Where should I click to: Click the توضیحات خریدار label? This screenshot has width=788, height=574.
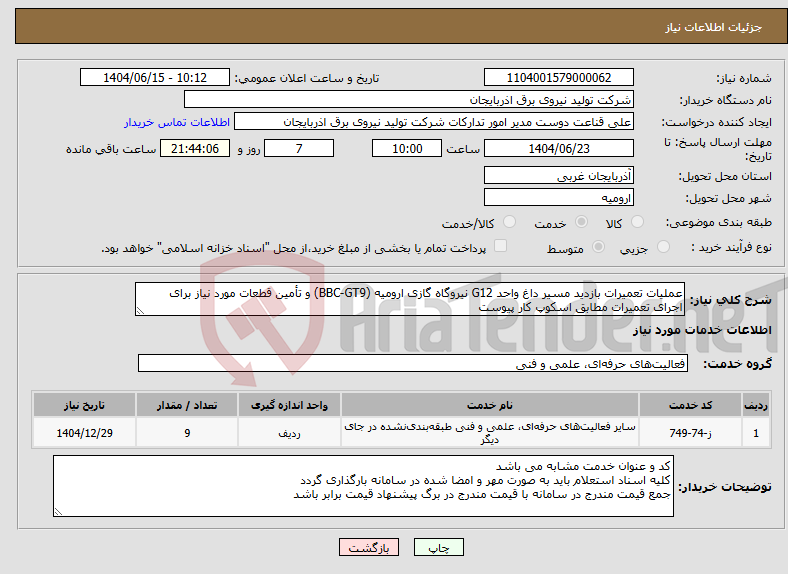tap(725, 487)
